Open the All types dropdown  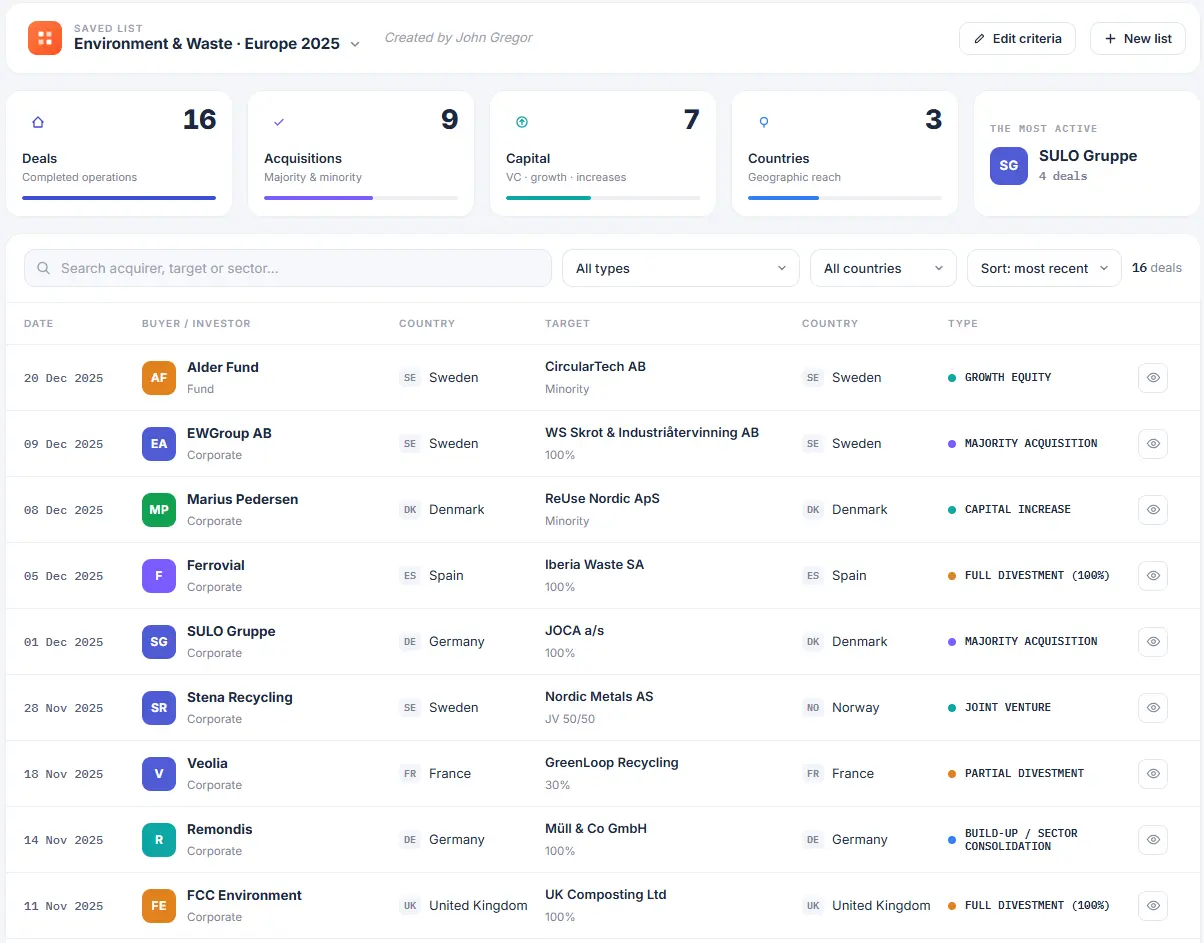(x=681, y=268)
